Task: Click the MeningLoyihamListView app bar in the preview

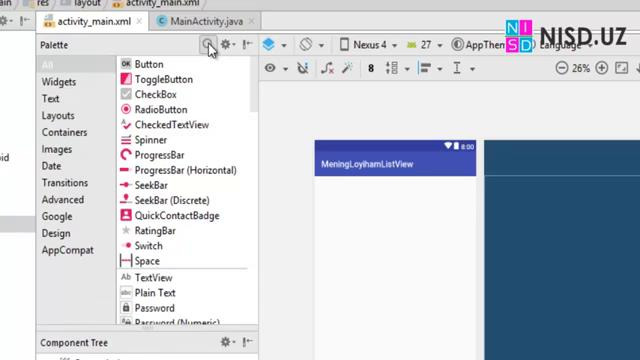Action: pyautogui.click(x=395, y=164)
